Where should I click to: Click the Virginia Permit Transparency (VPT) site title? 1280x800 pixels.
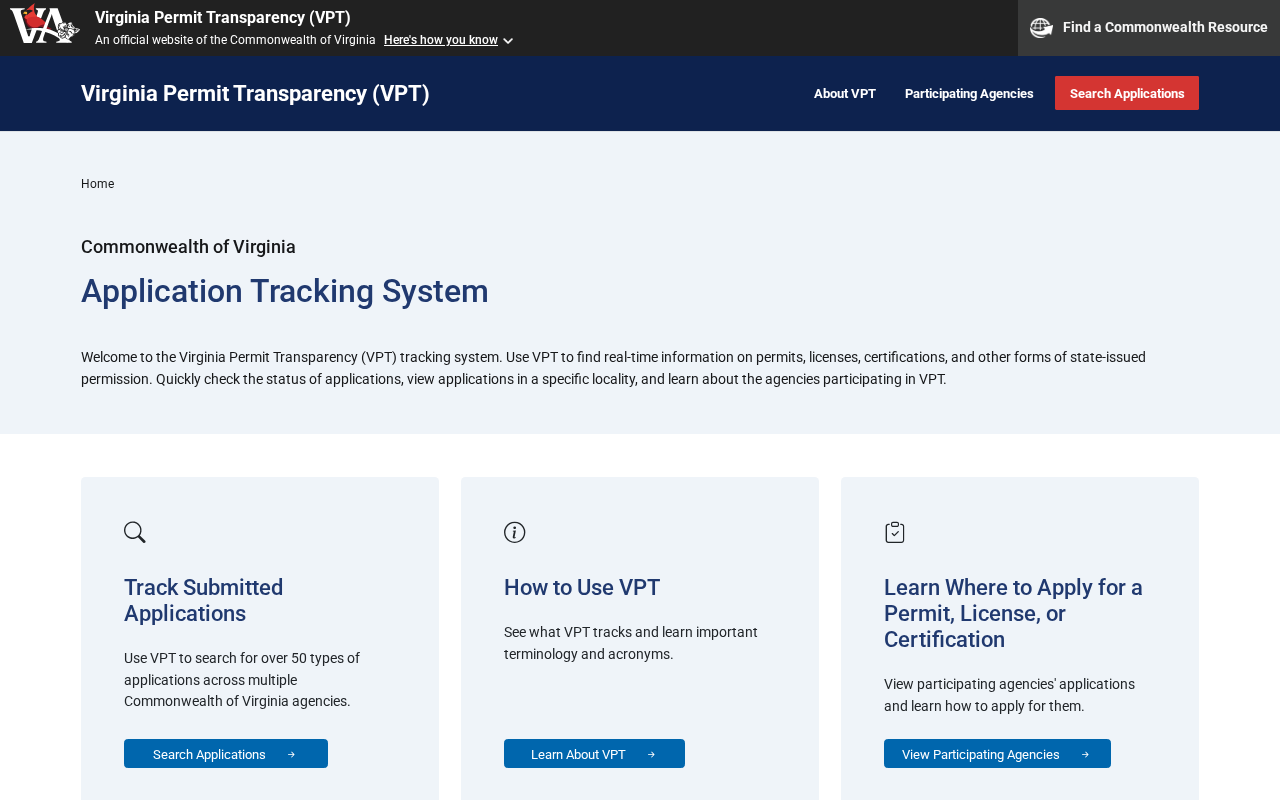pyautogui.click(x=255, y=94)
